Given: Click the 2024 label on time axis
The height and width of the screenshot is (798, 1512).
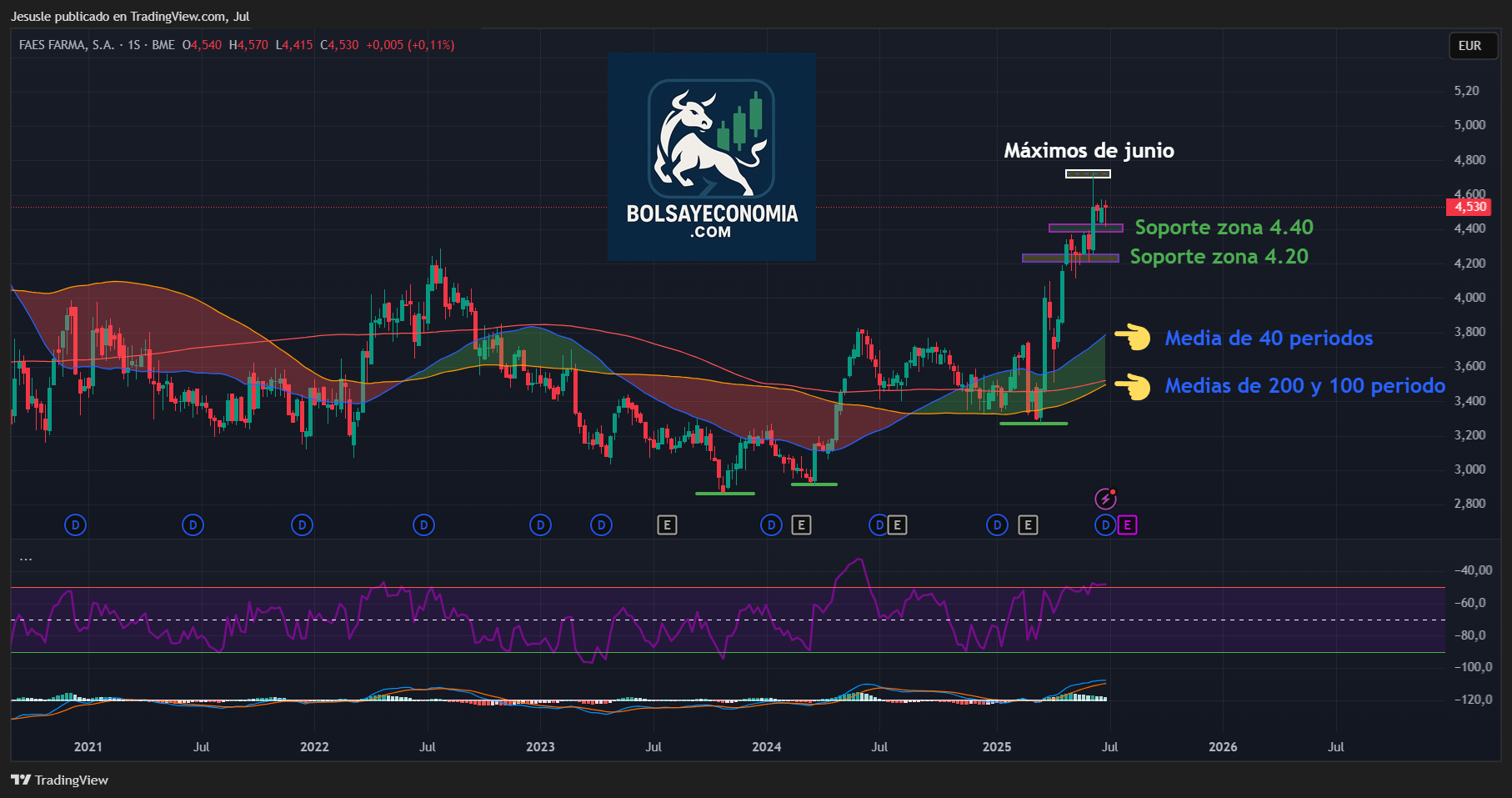Looking at the screenshot, I should [x=766, y=747].
